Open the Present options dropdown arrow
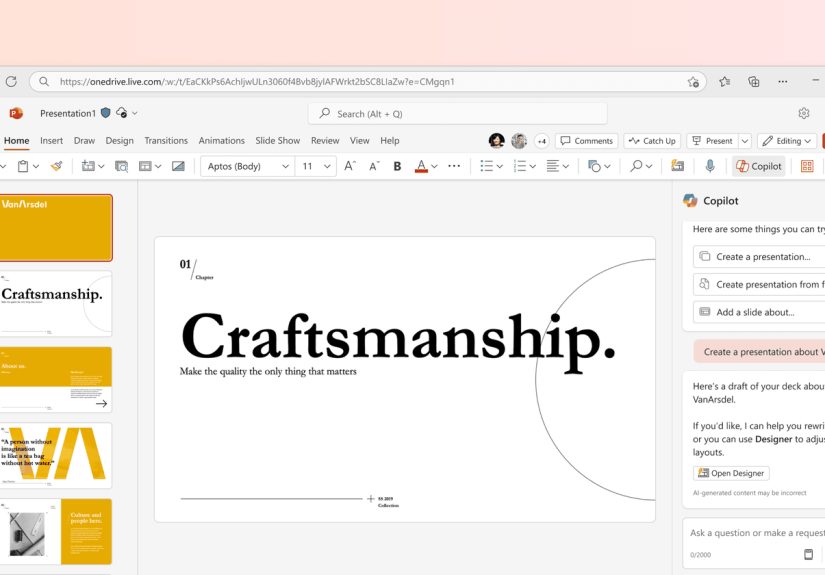The image size is (825, 575). tap(744, 141)
